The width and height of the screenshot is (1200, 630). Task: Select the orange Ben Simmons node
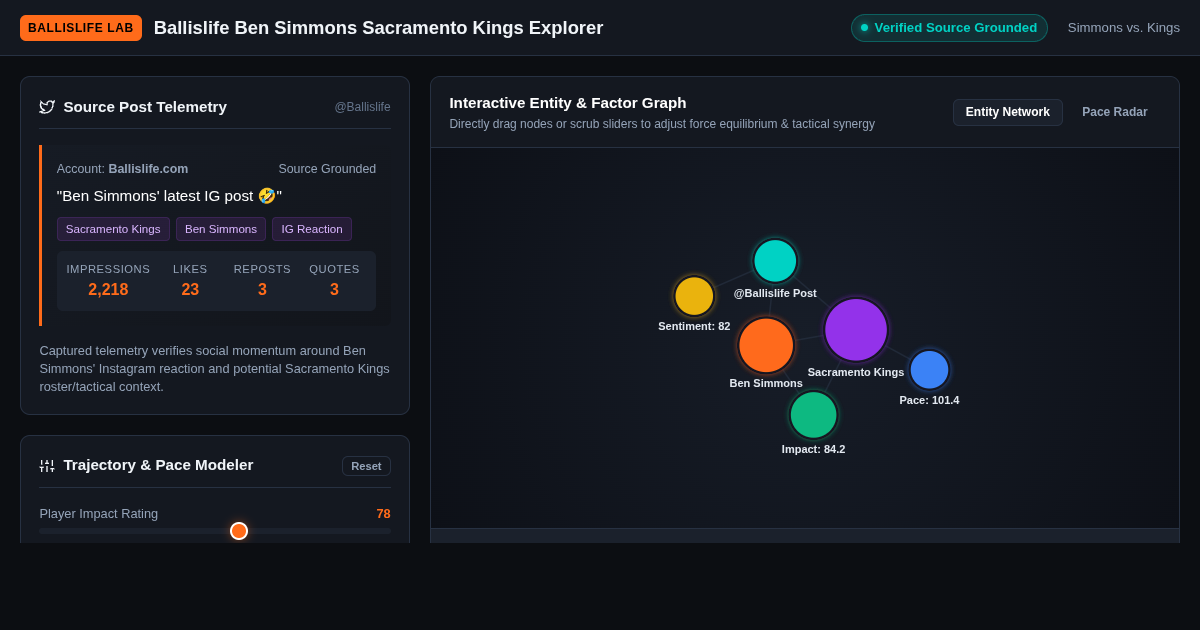click(x=766, y=345)
